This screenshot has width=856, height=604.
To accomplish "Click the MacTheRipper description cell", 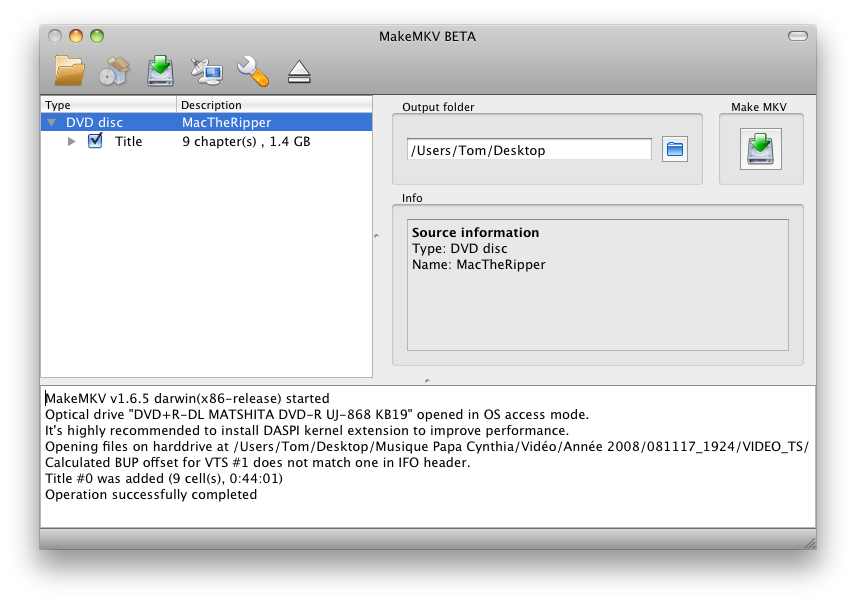I will [227, 122].
